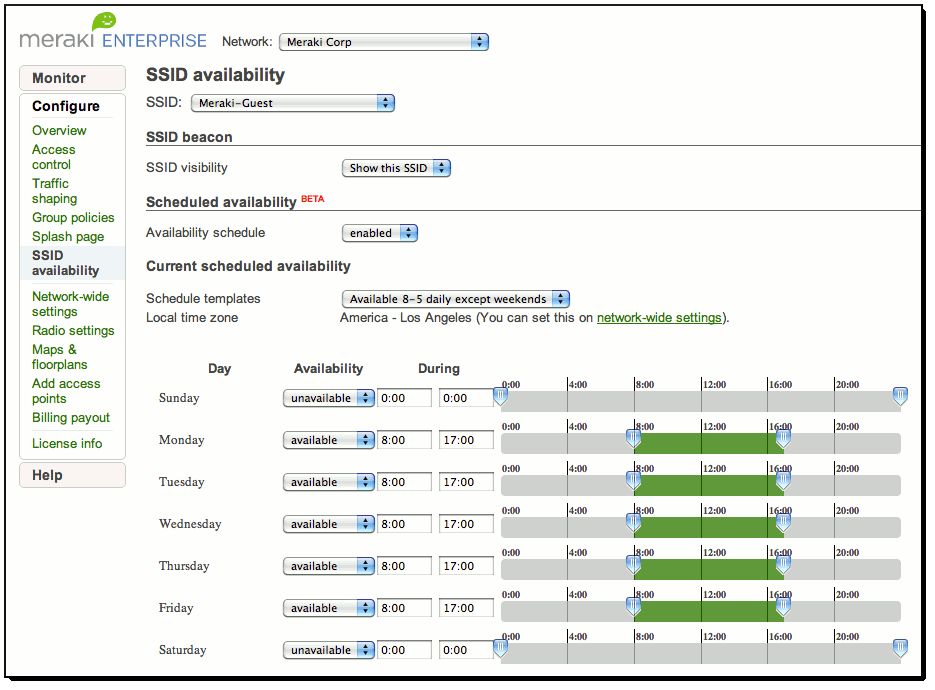
Task: Click Tuesday timeline end handle at 17:00
Action: pos(784,480)
